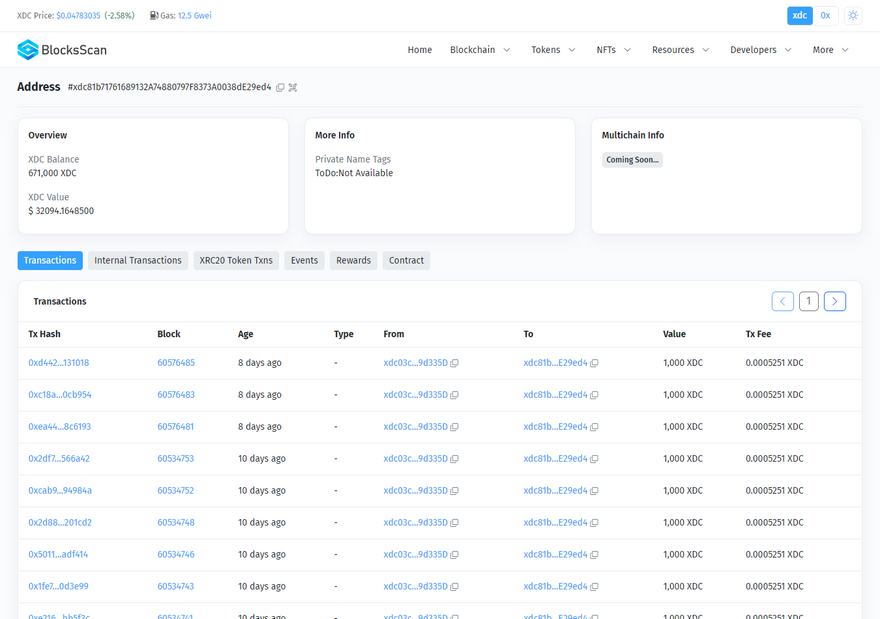This screenshot has width=880, height=619.
Task: Toggle light/dark theme sun icon
Action: pos(853,16)
